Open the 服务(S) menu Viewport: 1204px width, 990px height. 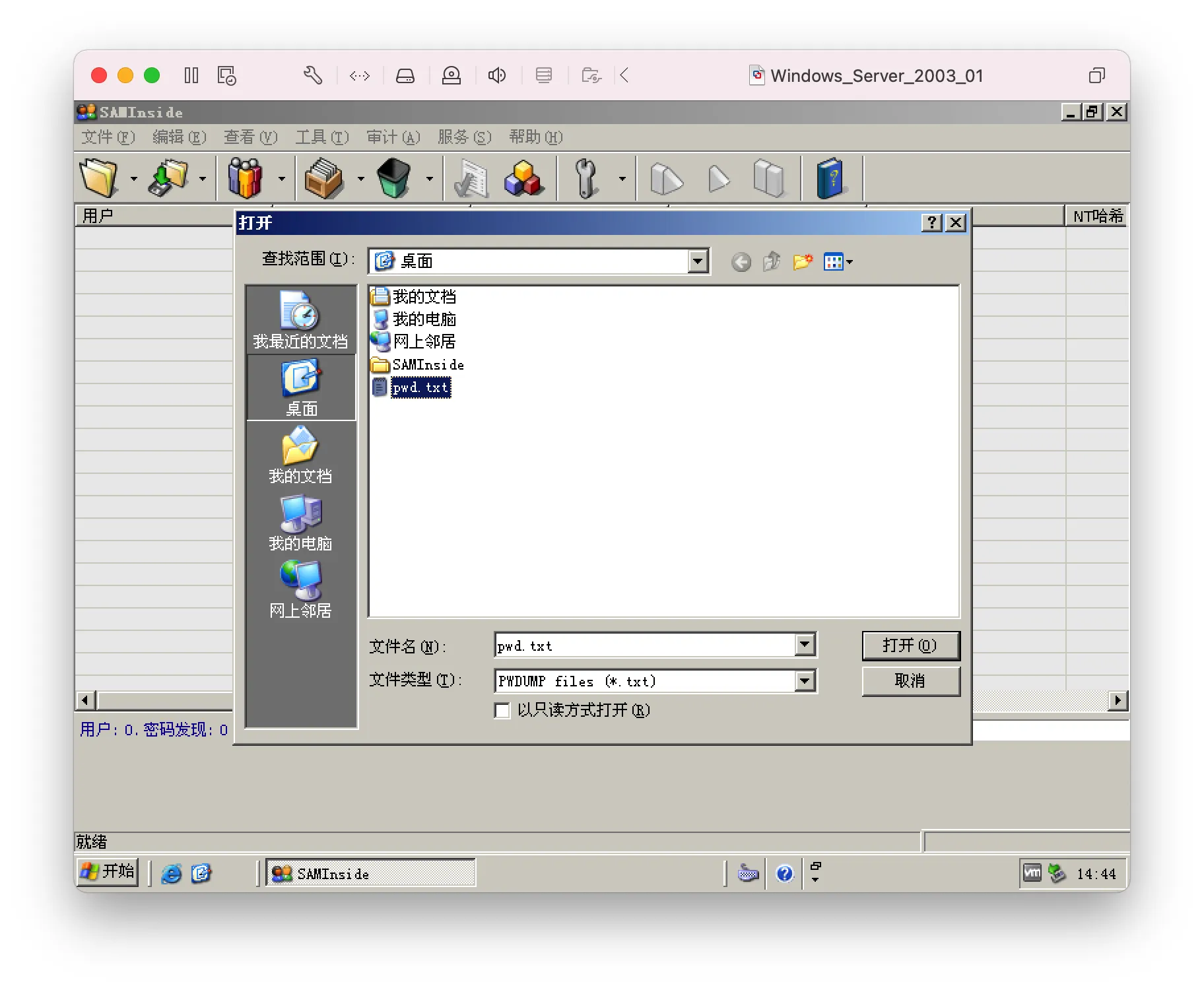coord(465,137)
